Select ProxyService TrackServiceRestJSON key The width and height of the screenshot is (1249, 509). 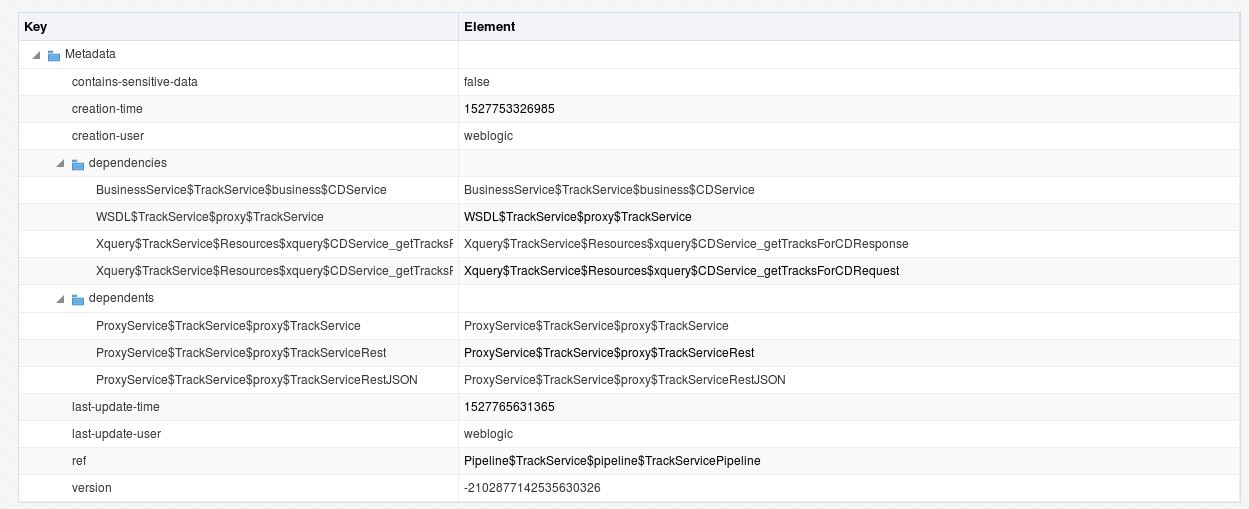(x=256, y=380)
